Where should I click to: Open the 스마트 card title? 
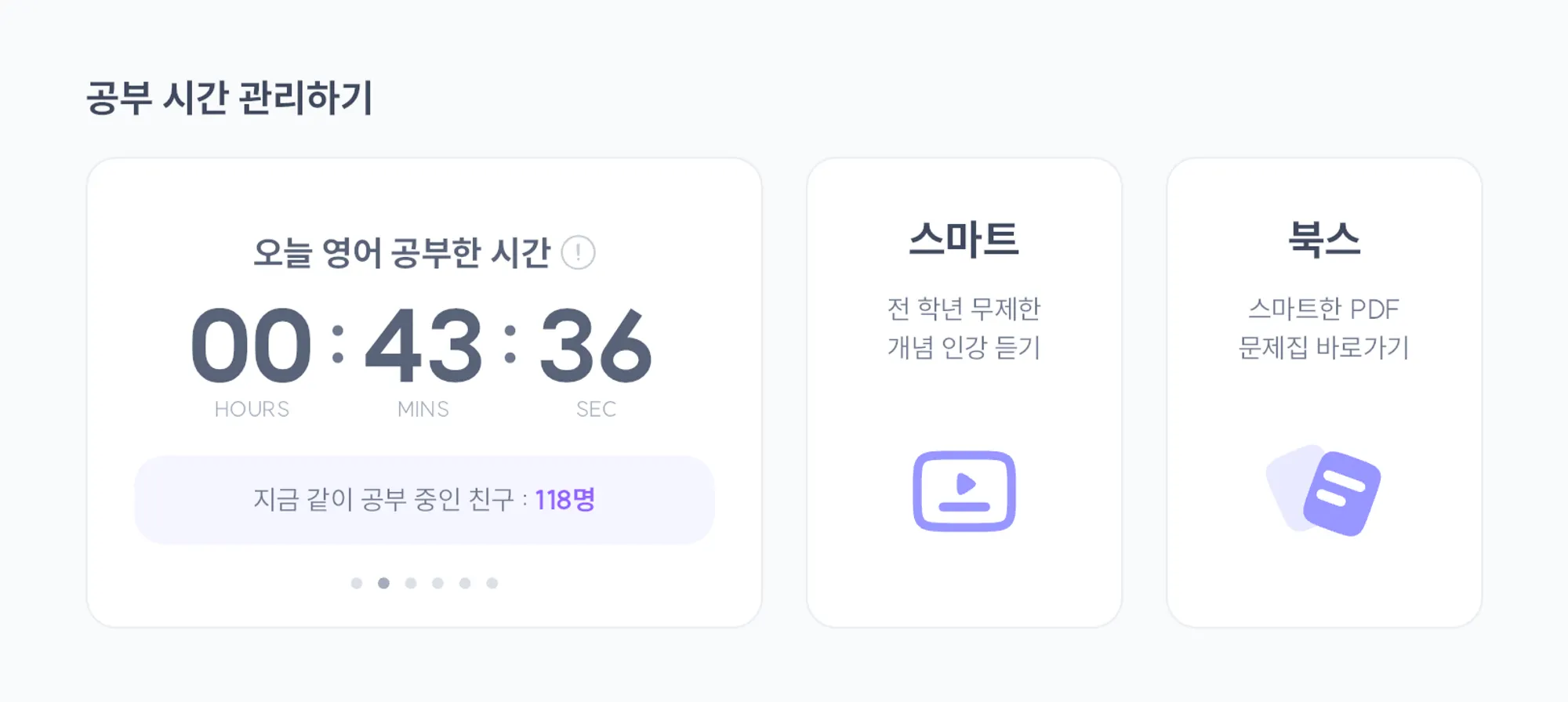click(964, 239)
